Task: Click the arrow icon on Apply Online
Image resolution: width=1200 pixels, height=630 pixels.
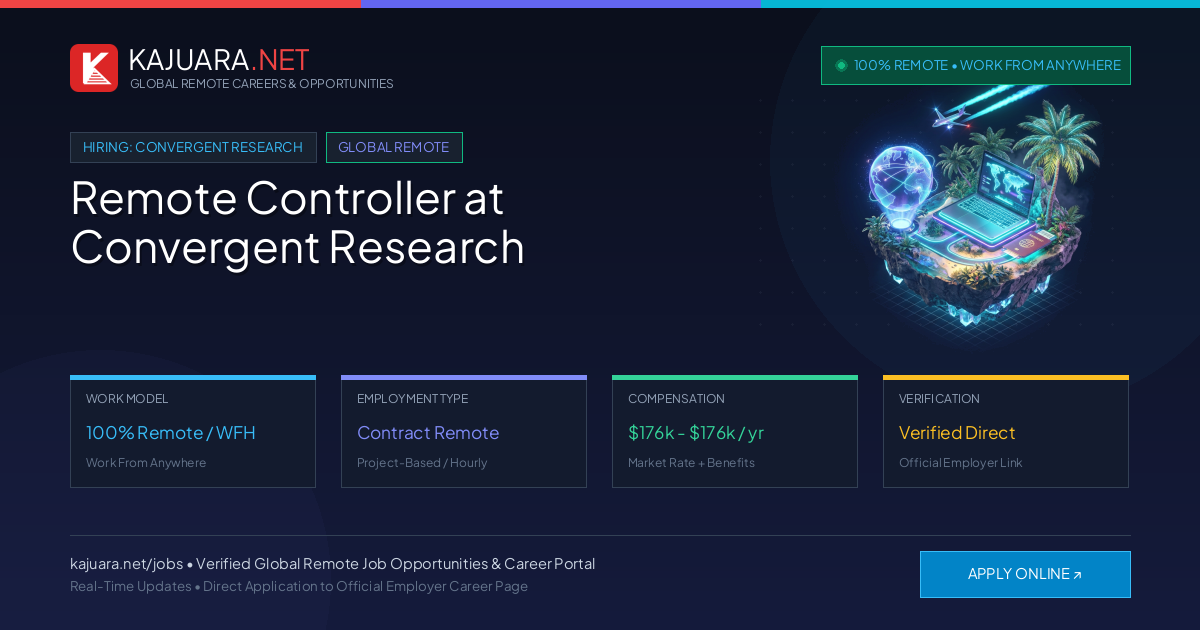Action: click(1077, 575)
